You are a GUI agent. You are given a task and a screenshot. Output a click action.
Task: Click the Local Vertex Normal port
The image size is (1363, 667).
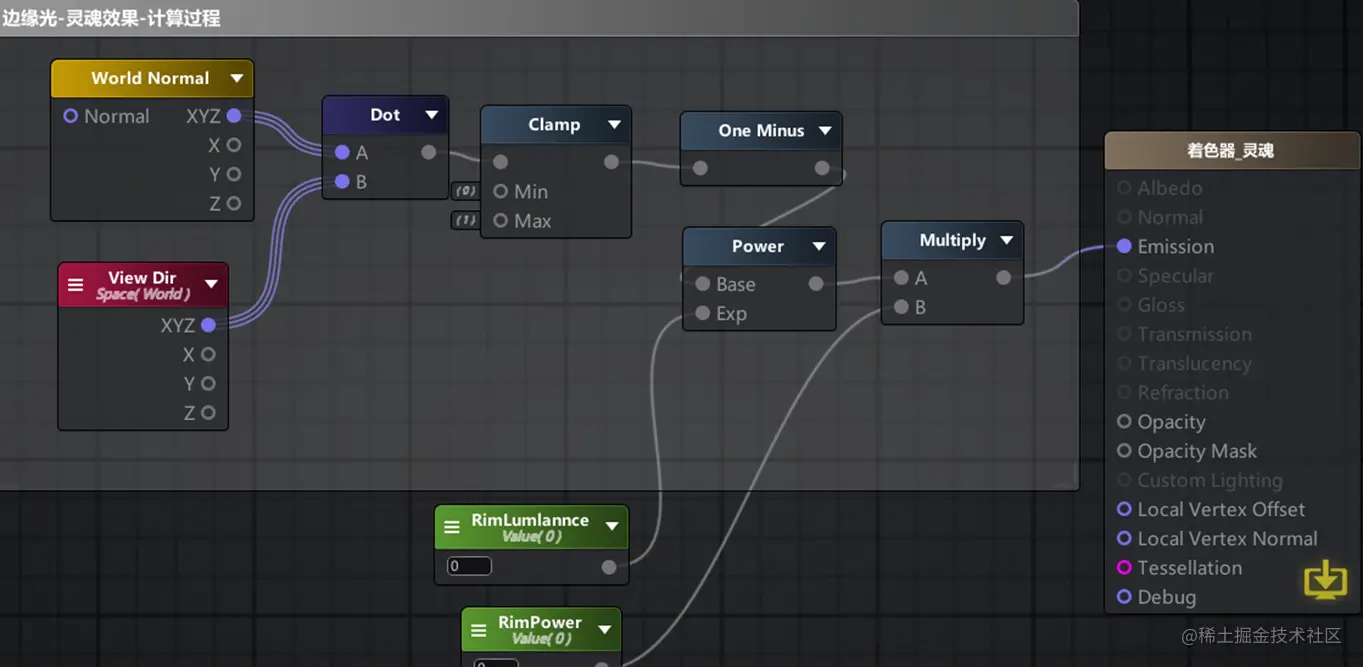pyautogui.click(x=1124, y=538)
